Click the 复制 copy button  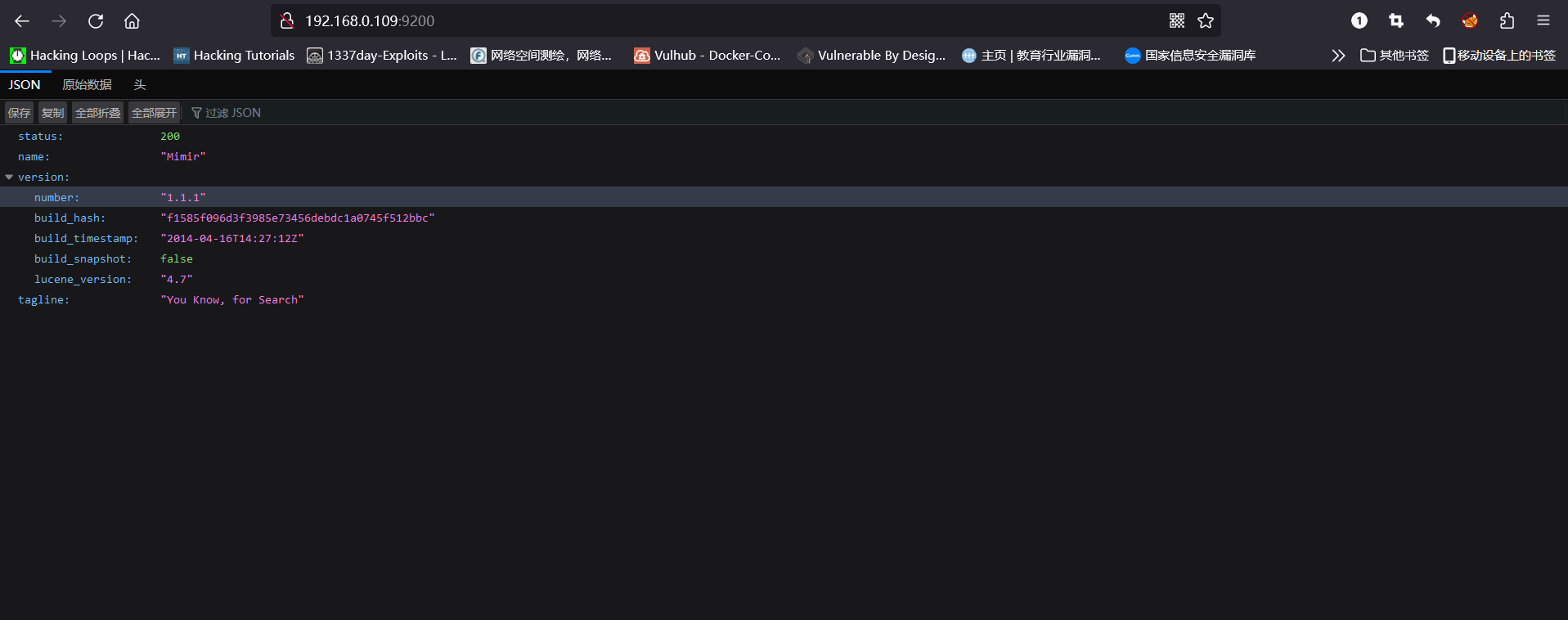pyautogui.click(x=52, y=113)
